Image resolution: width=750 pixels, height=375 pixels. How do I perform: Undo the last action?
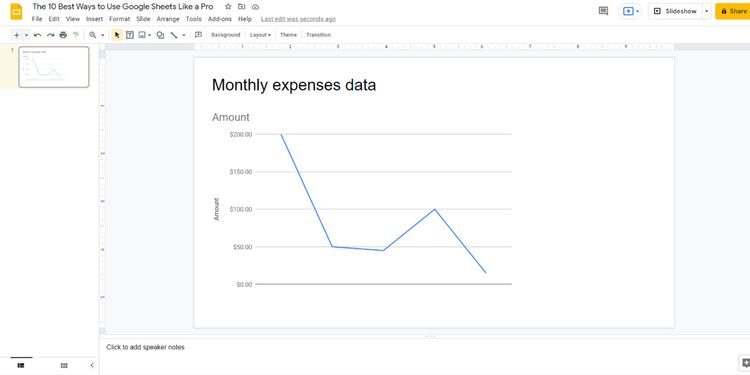37,35
